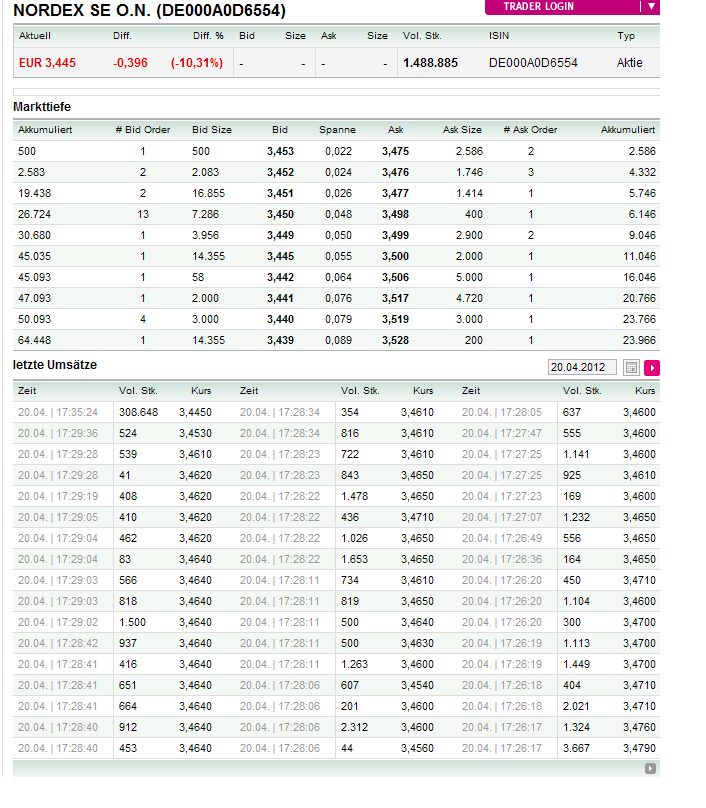This screenshot has width=706, height=808.
Task: Sort by the Ask column header
Action: (x=395, y=129)
